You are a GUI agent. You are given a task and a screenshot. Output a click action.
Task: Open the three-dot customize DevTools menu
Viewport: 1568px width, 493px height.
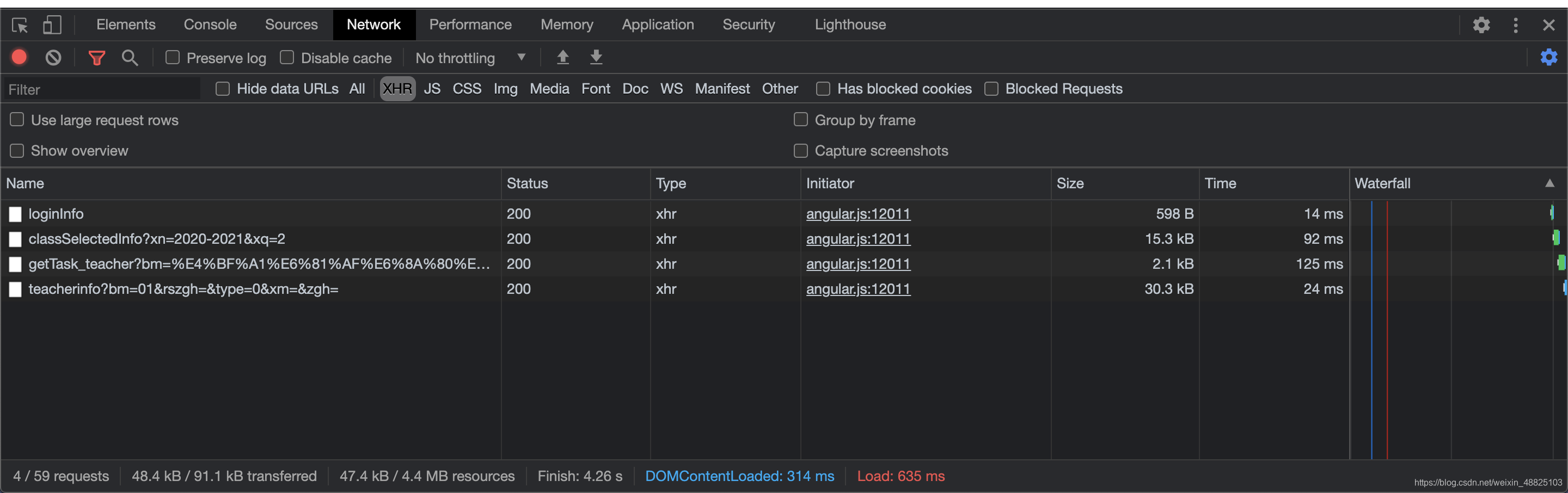[x=1516, y=25]
